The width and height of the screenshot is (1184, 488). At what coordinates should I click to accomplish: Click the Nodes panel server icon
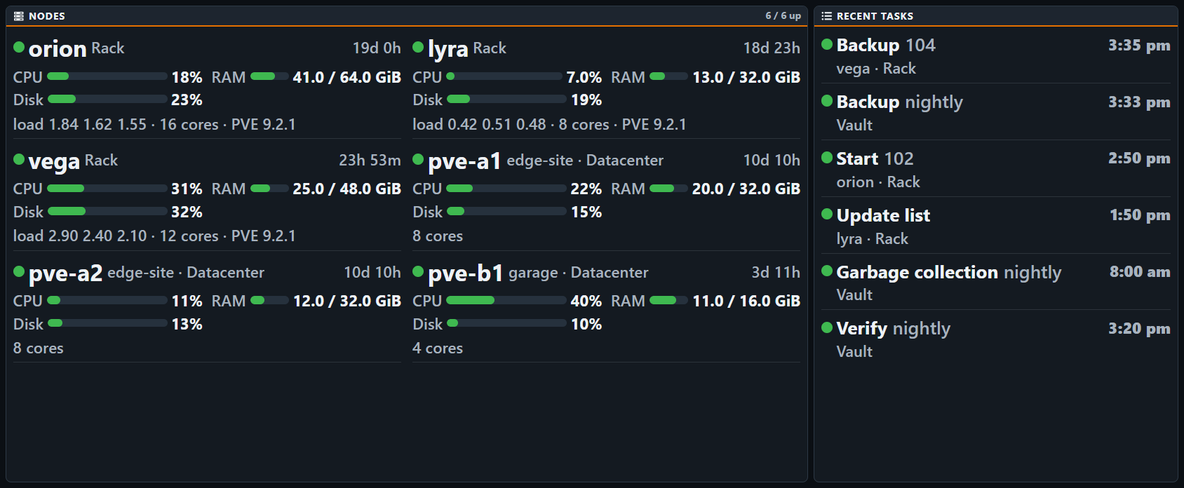(19, 16)
